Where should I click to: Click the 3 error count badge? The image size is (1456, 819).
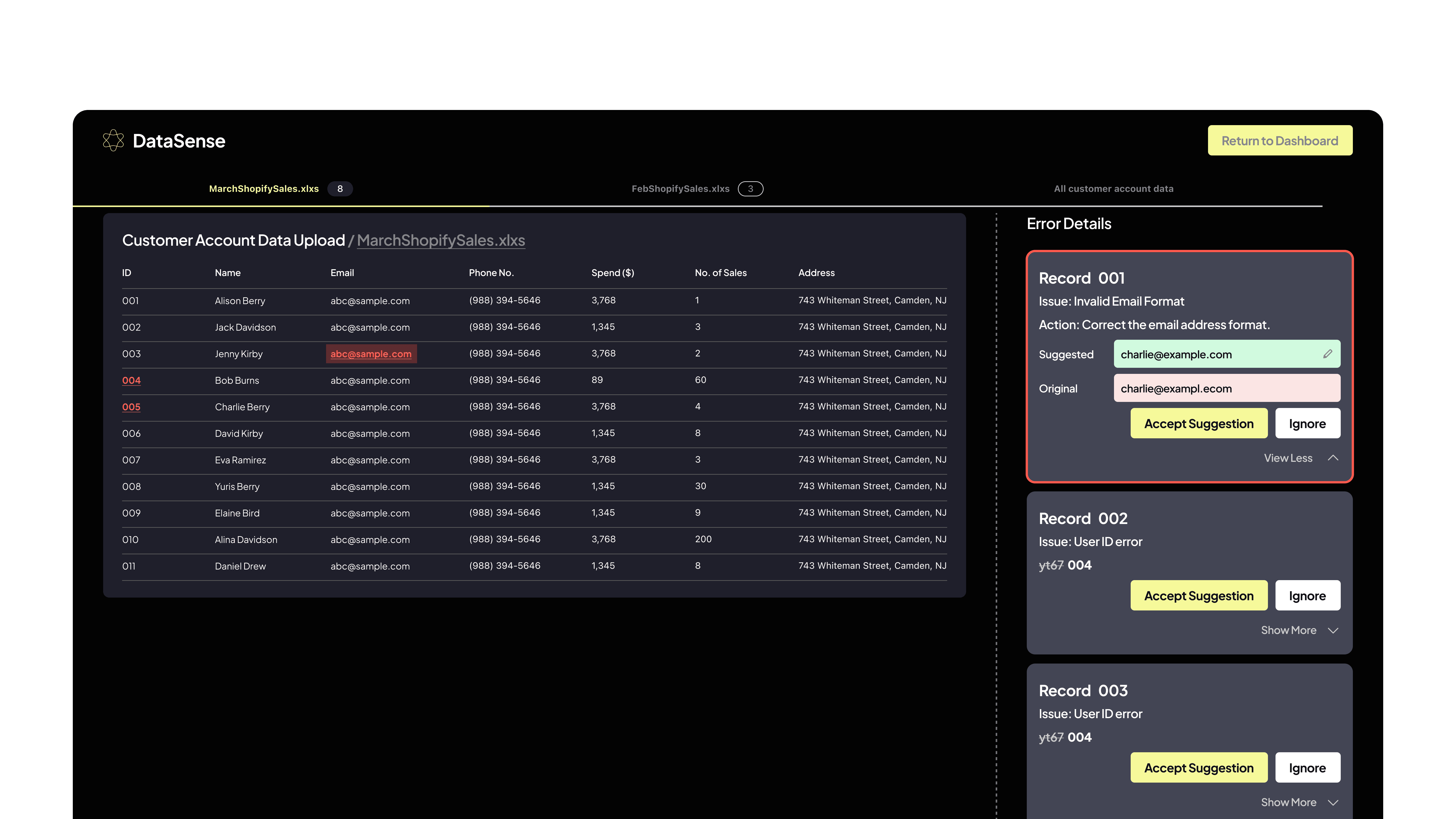coord(750,189)
